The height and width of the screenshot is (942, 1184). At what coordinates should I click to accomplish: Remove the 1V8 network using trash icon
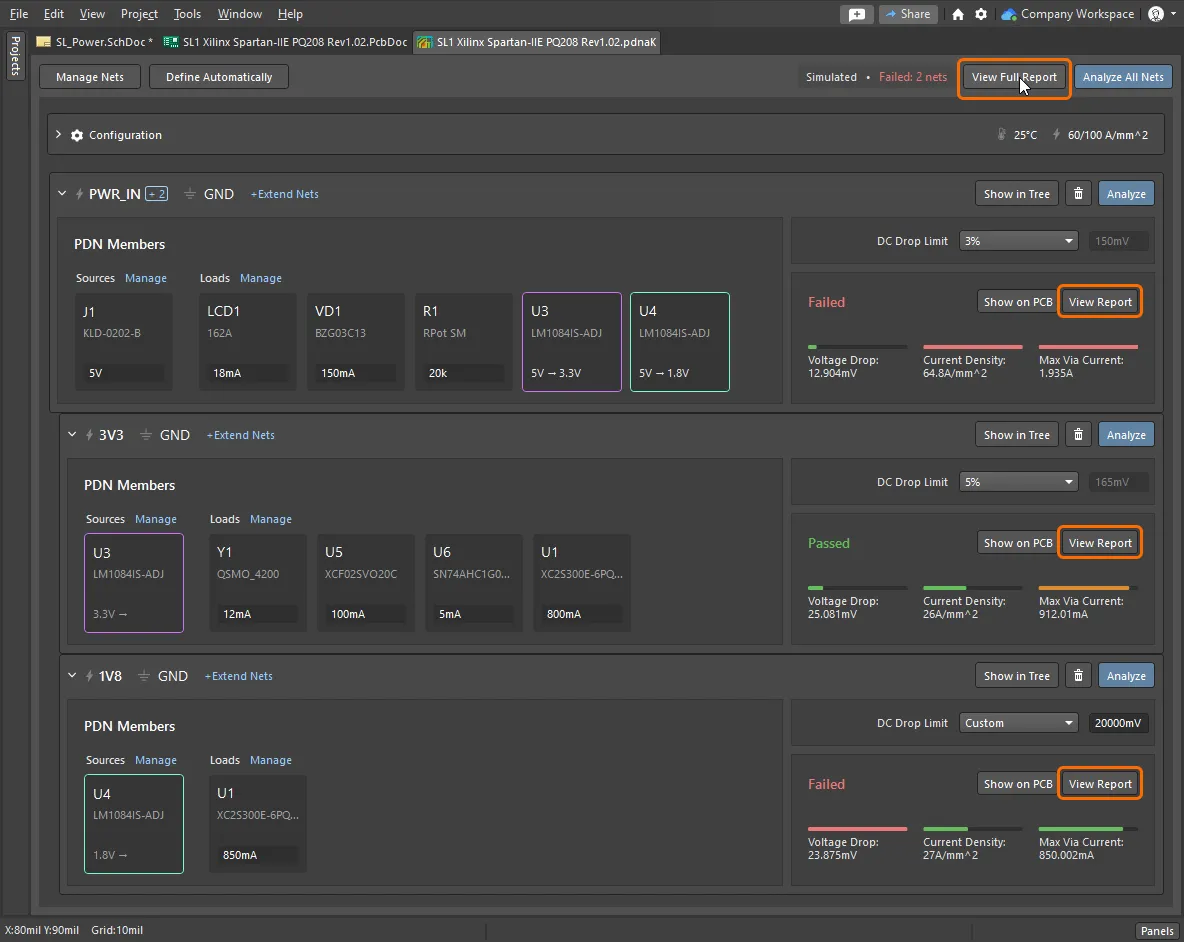coord(1078,676)
